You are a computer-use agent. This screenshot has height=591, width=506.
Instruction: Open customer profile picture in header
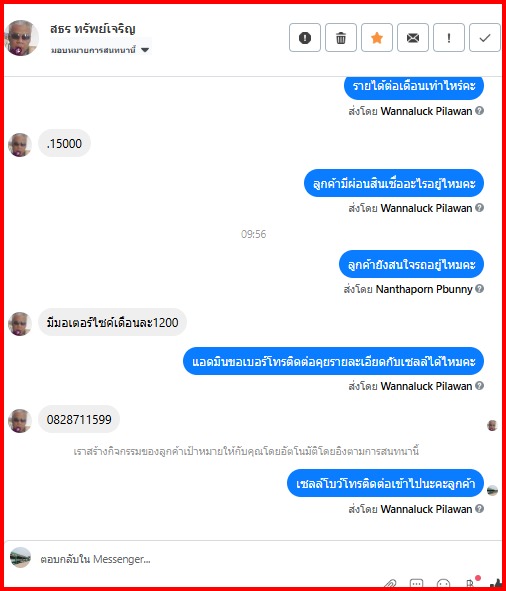(21, 38)
